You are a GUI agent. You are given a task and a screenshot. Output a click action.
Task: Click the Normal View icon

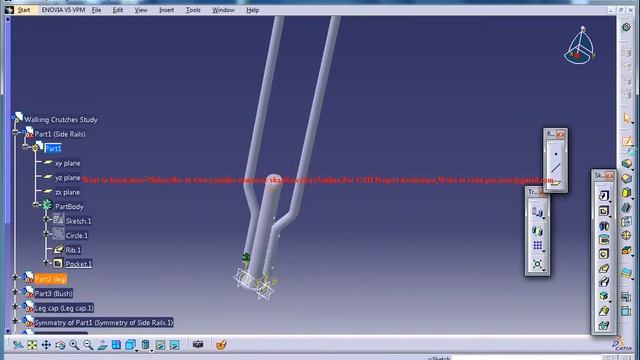102,345
